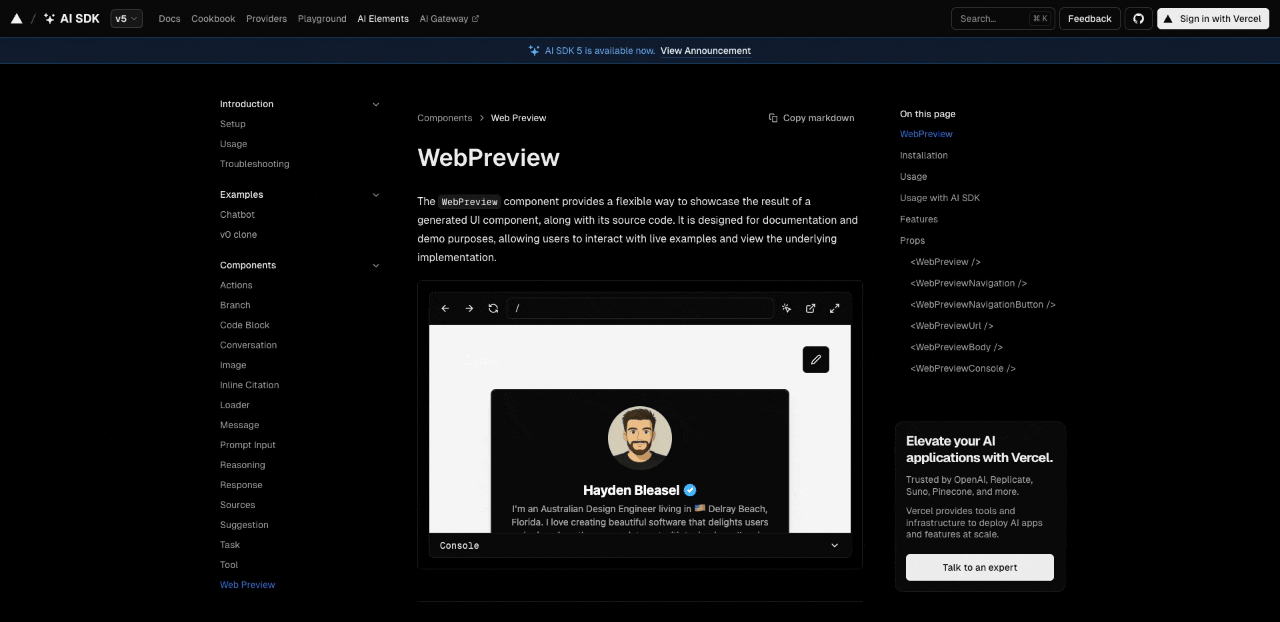Open the AI SDK GitHub repository
Screen dimensions: 1280x622
tap(1138, 18)
